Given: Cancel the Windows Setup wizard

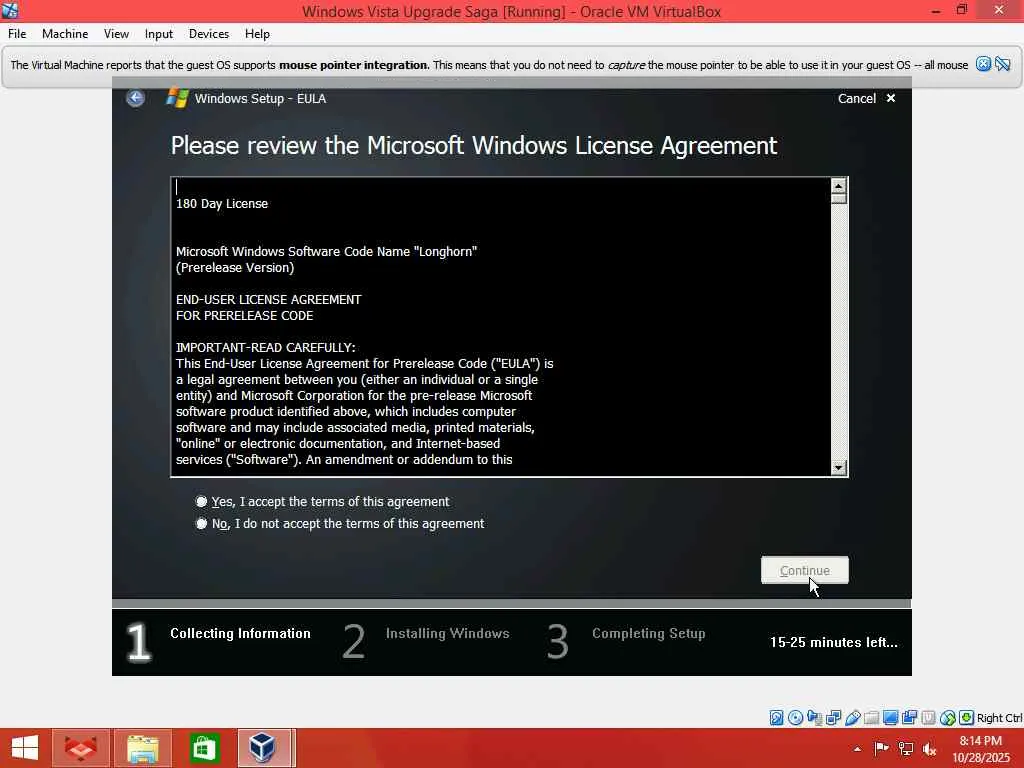Looking at the screenshot, I should [856, 99].
